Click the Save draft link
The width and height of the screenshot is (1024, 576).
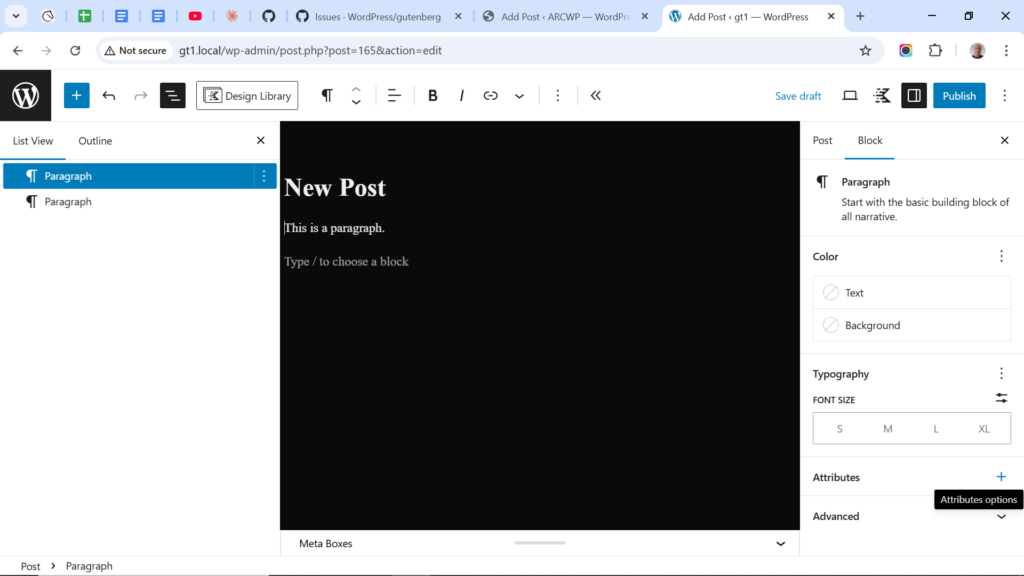pyautogui.click(x=798, y=96)
